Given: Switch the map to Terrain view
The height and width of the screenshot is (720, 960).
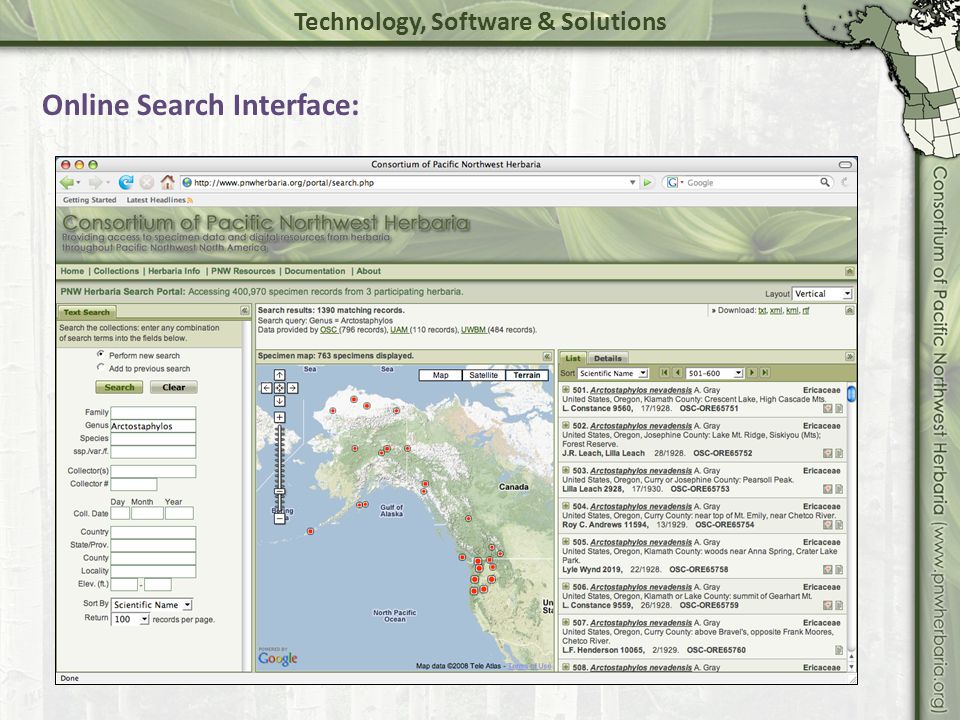Looking at the screenshot, I should 527,375.
